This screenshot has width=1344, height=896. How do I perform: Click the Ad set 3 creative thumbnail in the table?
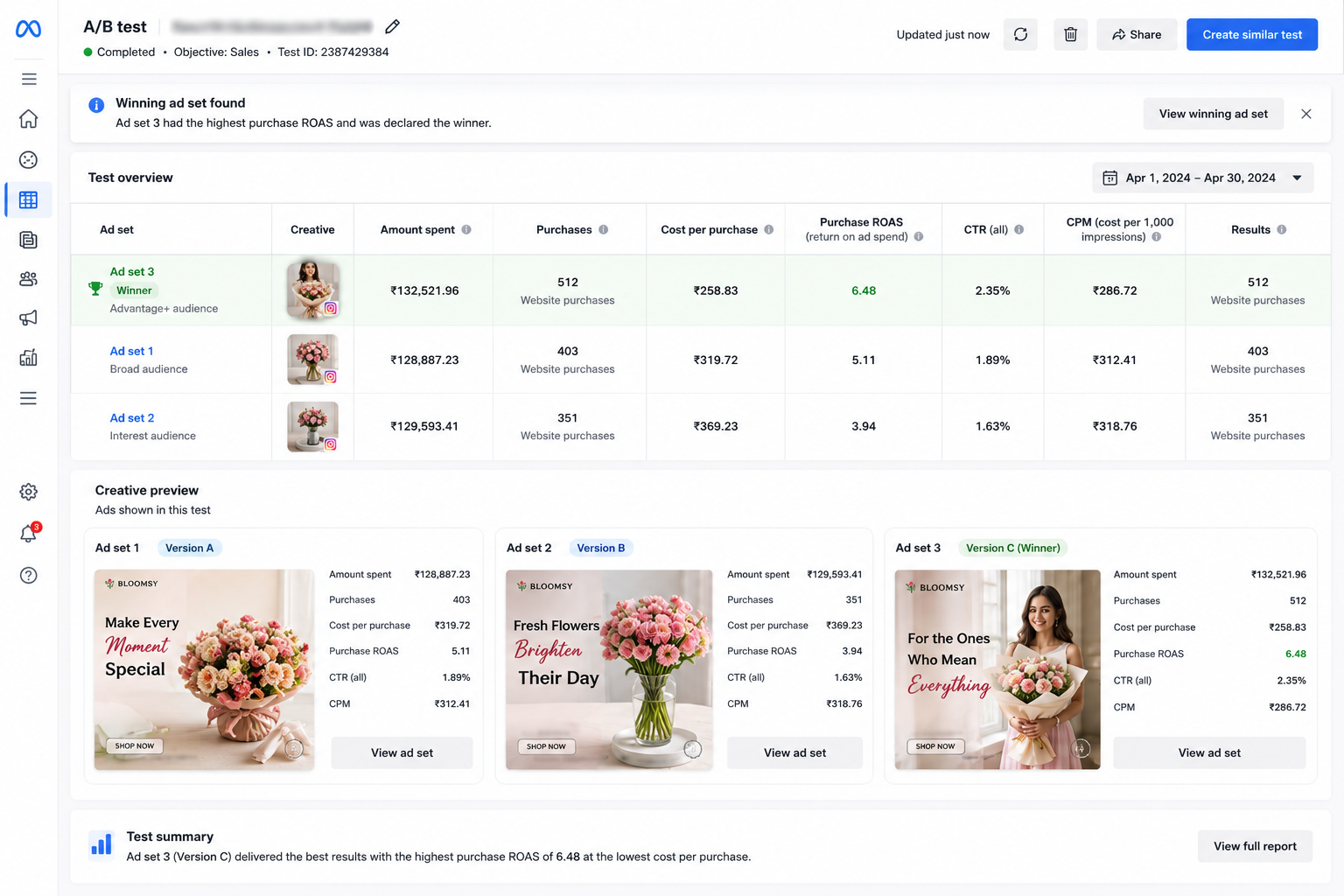click(x=312, y=290)
